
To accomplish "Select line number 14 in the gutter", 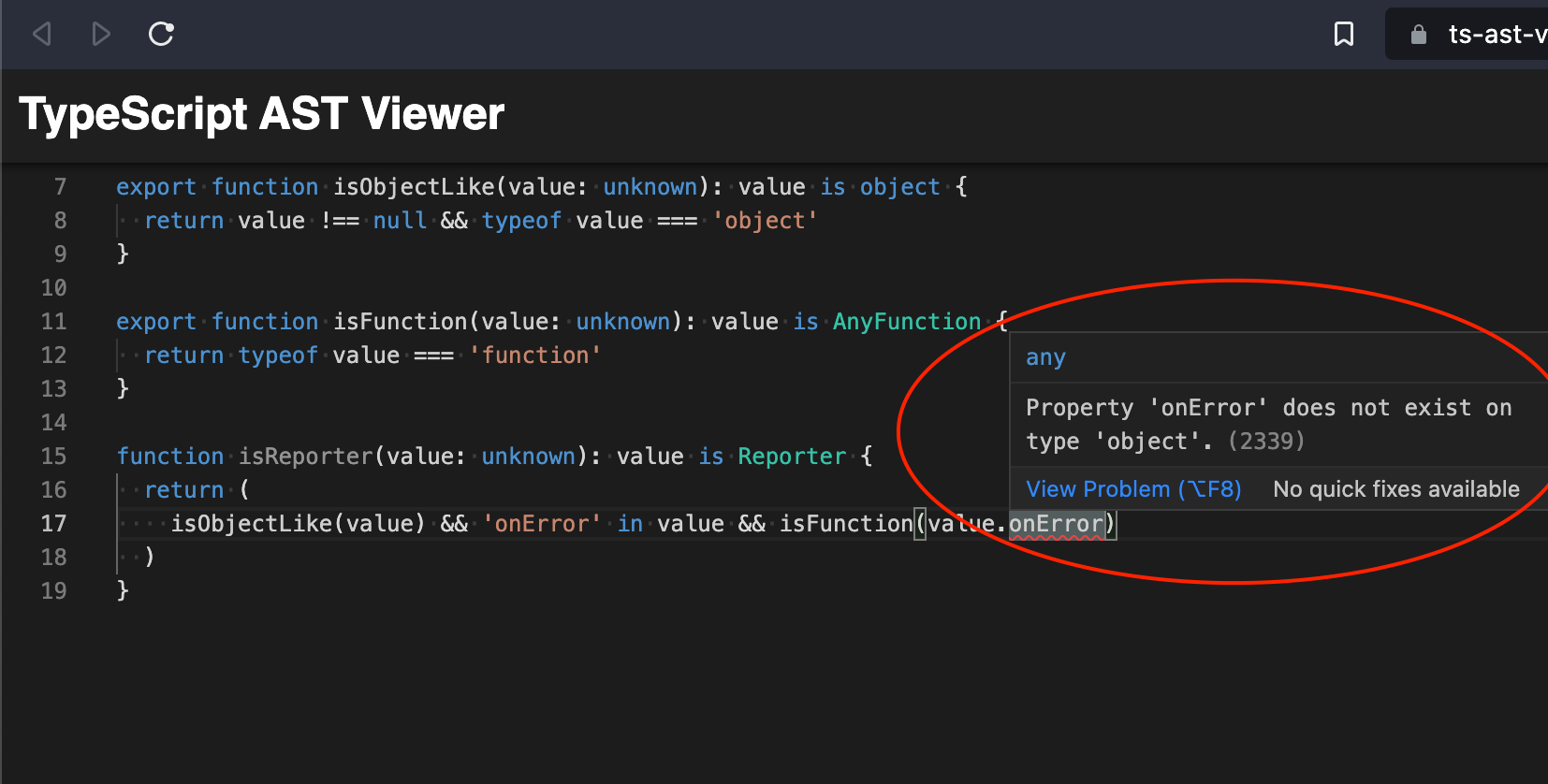I will tap(54, 423).
